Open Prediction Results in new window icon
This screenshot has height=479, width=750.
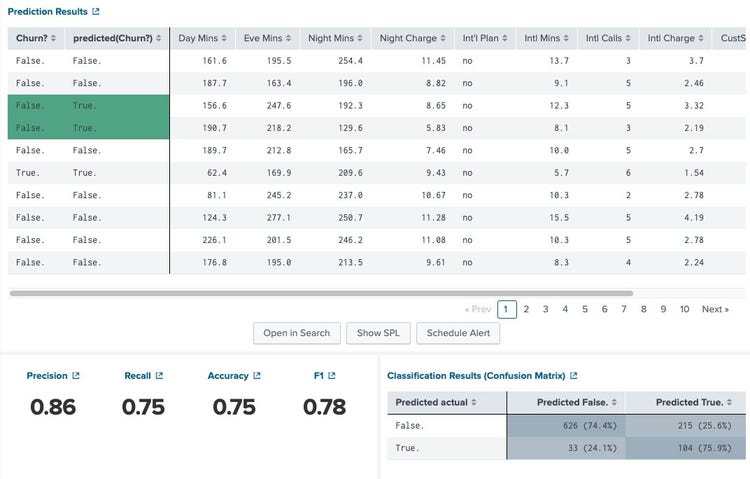[96, 12]
